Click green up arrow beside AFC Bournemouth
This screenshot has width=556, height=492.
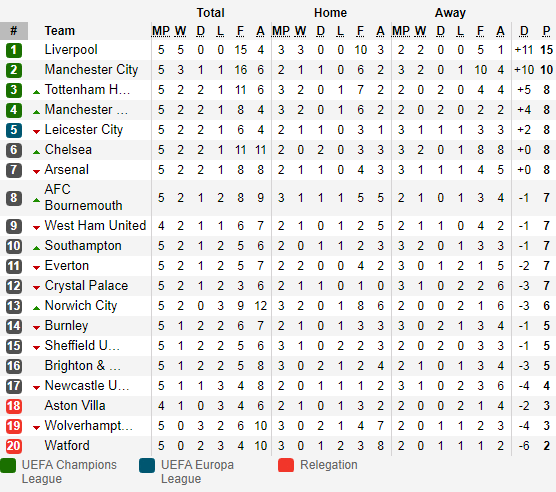[x=36, y=200]
